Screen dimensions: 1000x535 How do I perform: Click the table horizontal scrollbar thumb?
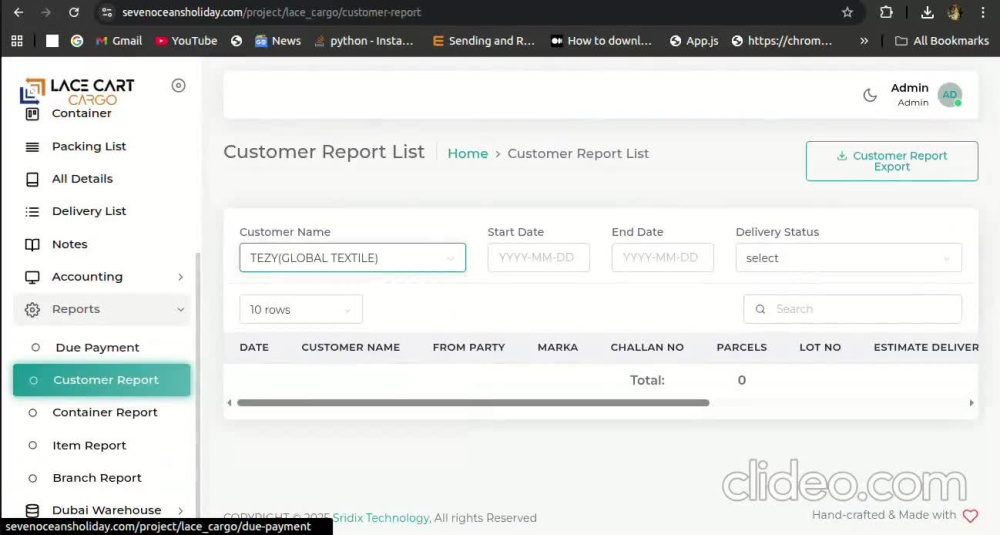click(473, 403)
